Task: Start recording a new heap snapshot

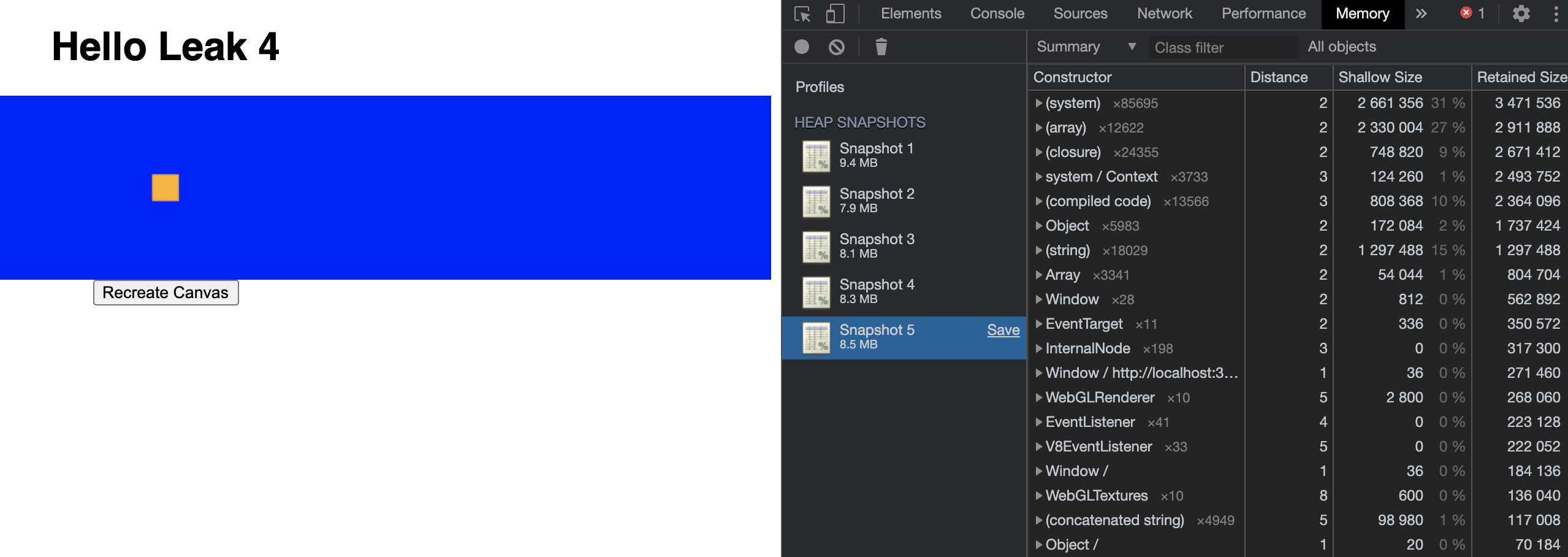Action: pyautogui.click(x=802, y=47)
